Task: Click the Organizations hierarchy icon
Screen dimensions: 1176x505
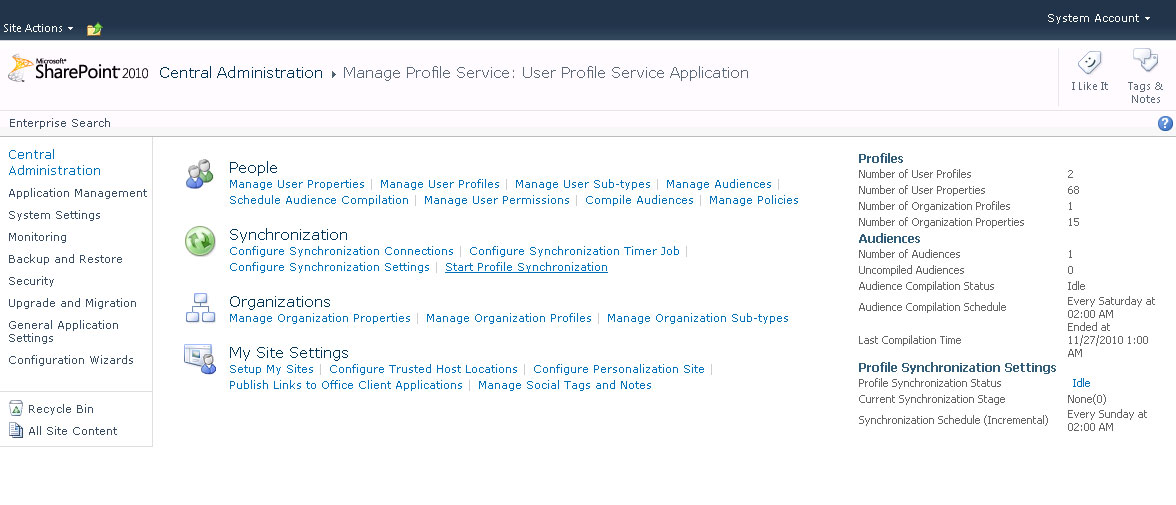Action: pos(200,308)
